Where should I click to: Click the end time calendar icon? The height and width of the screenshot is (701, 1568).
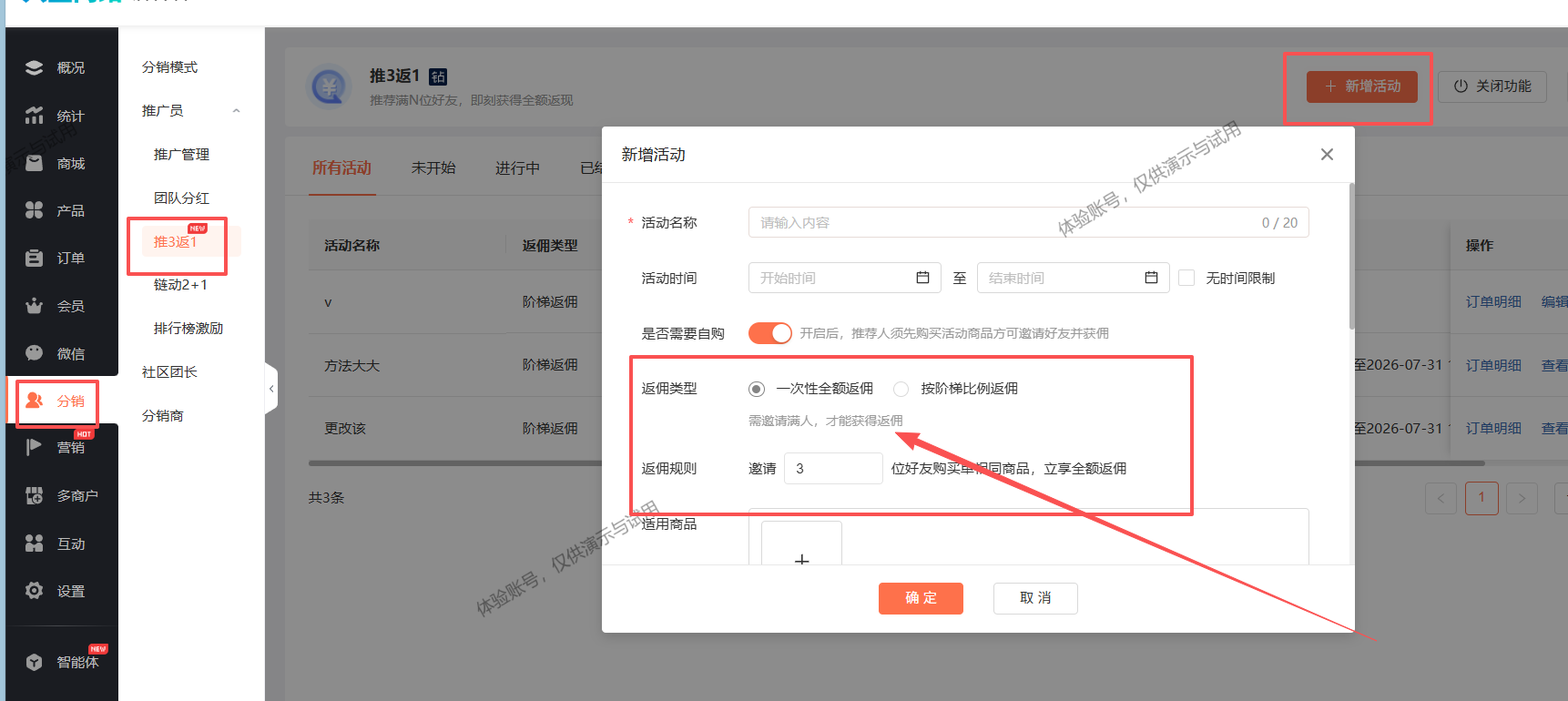1151,278
